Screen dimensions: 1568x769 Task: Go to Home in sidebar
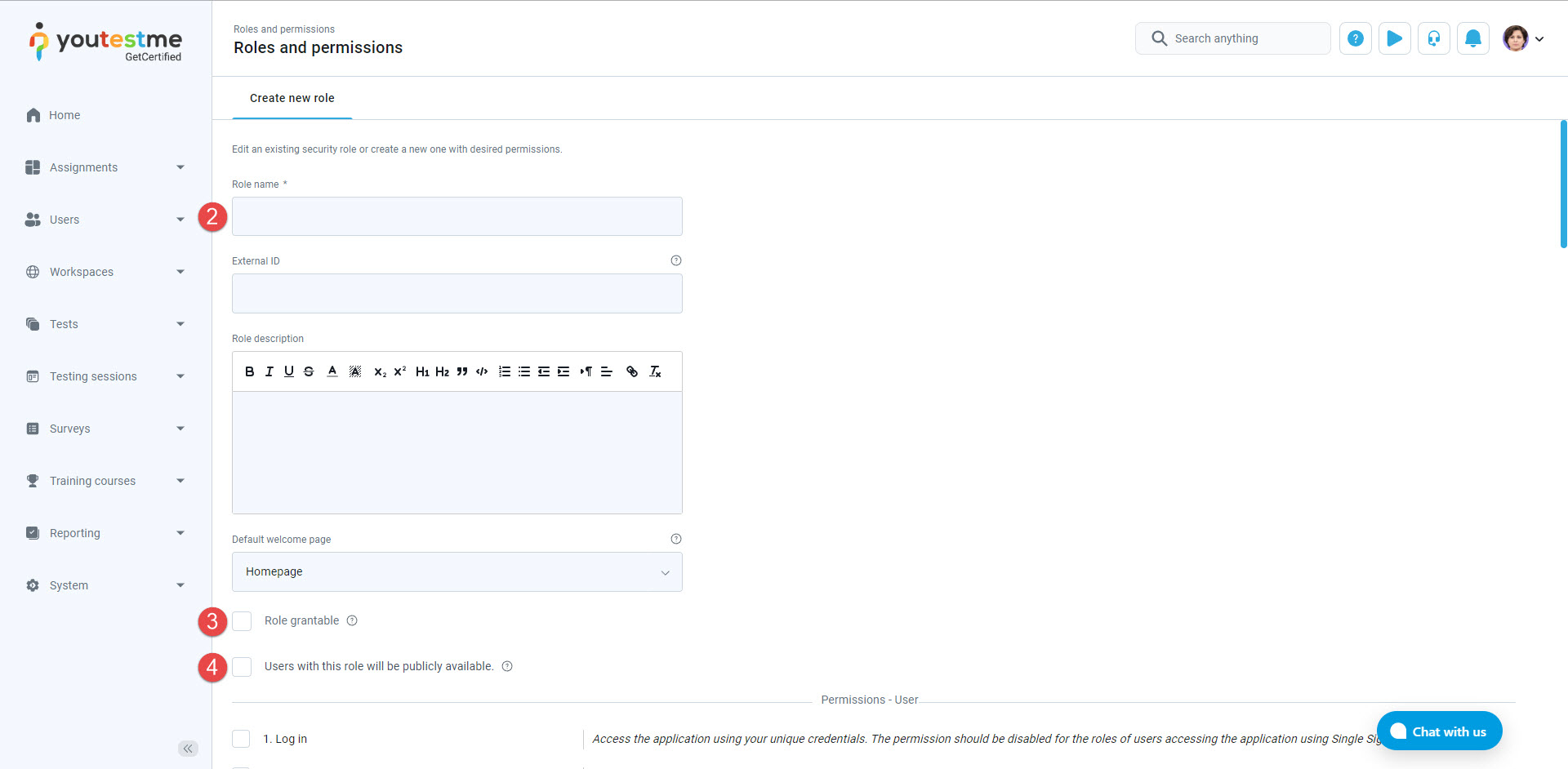tap(64, 115)
